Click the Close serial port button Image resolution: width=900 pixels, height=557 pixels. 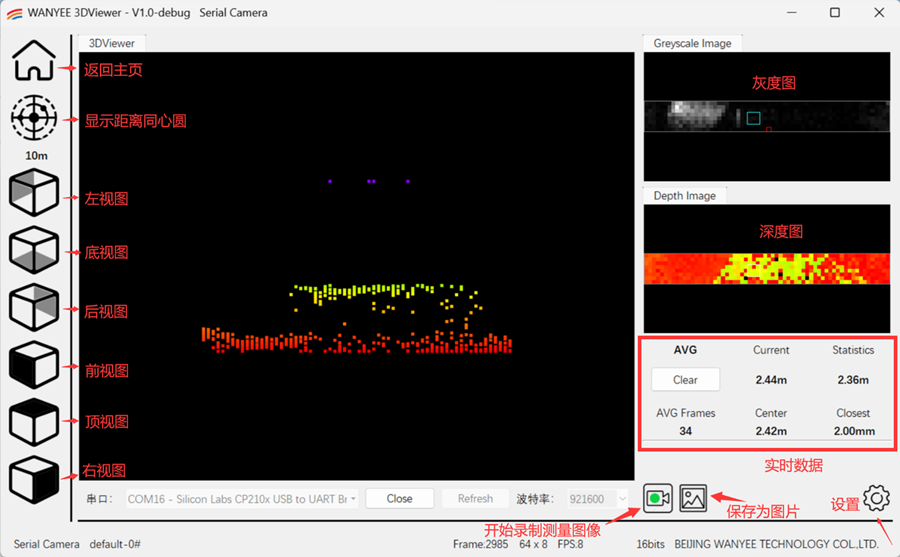tap(399, 498)
